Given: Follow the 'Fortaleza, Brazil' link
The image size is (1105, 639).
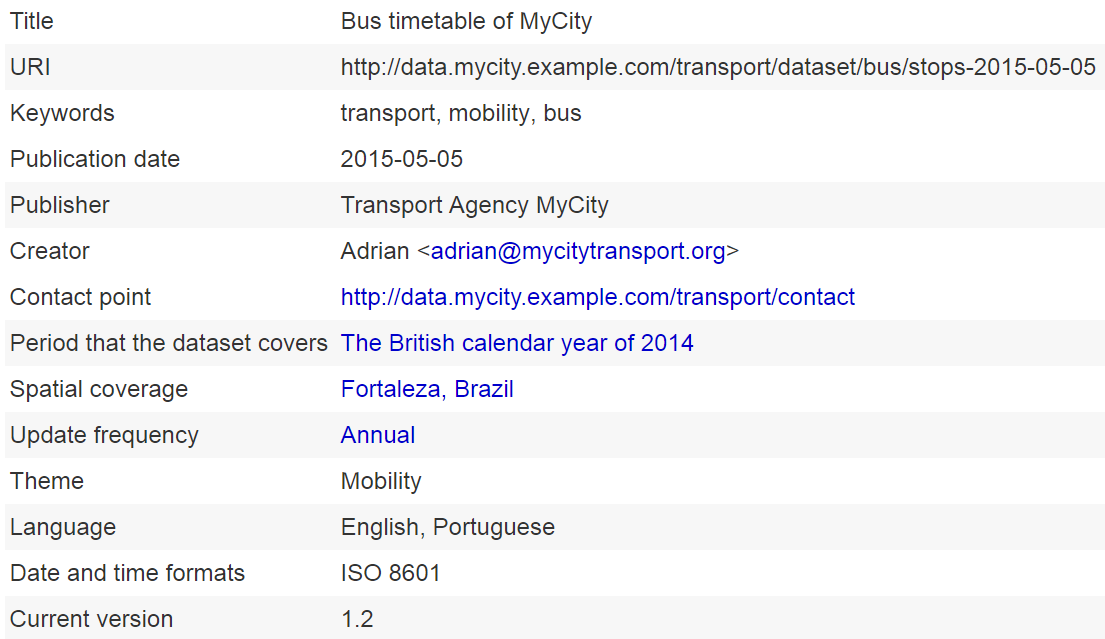Looking at the screenshot, I should (x=427, y=389).
